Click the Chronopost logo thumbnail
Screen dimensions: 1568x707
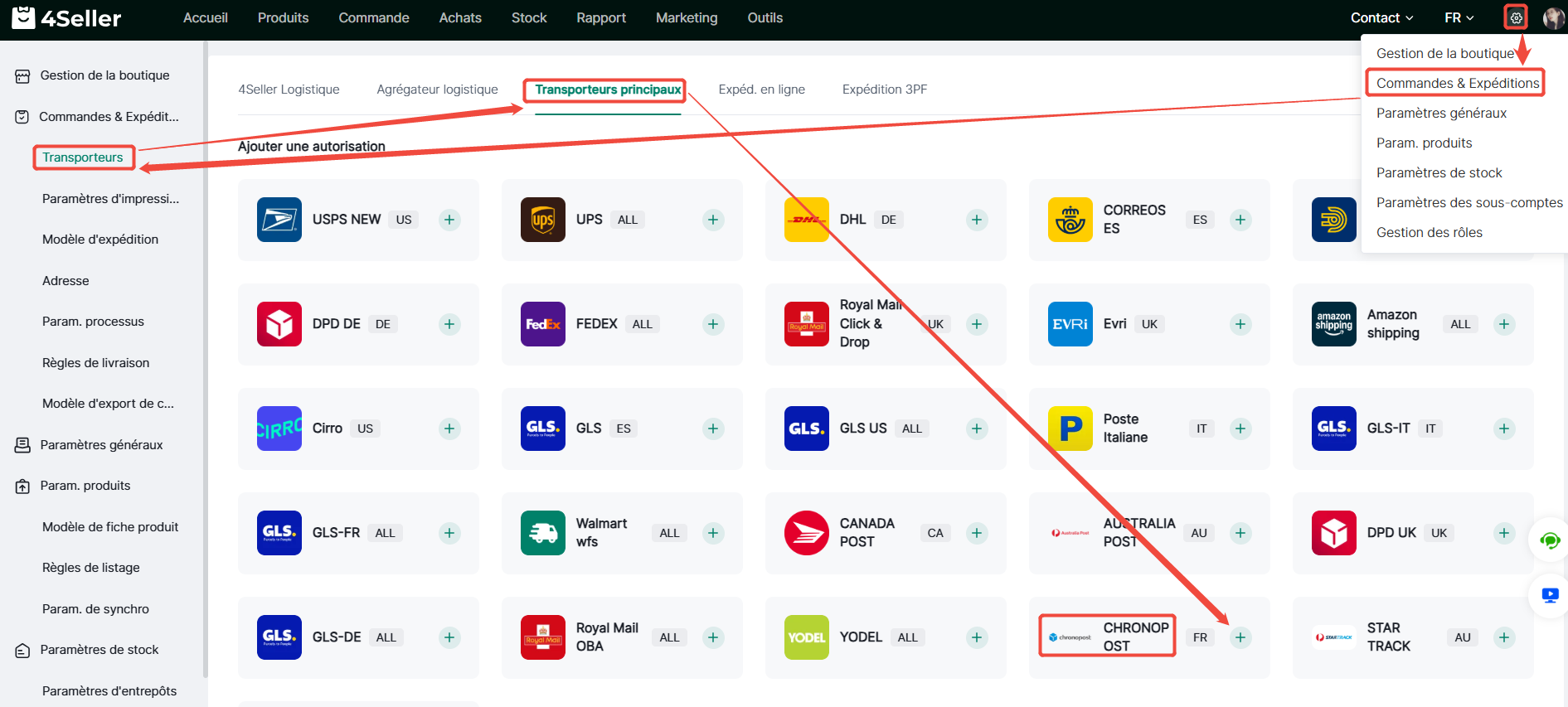1070,637
